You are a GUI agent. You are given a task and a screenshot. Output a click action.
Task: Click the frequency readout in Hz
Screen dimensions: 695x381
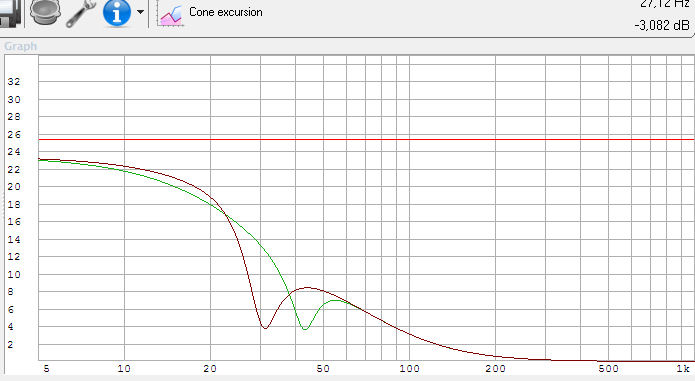tap(665, 4)
